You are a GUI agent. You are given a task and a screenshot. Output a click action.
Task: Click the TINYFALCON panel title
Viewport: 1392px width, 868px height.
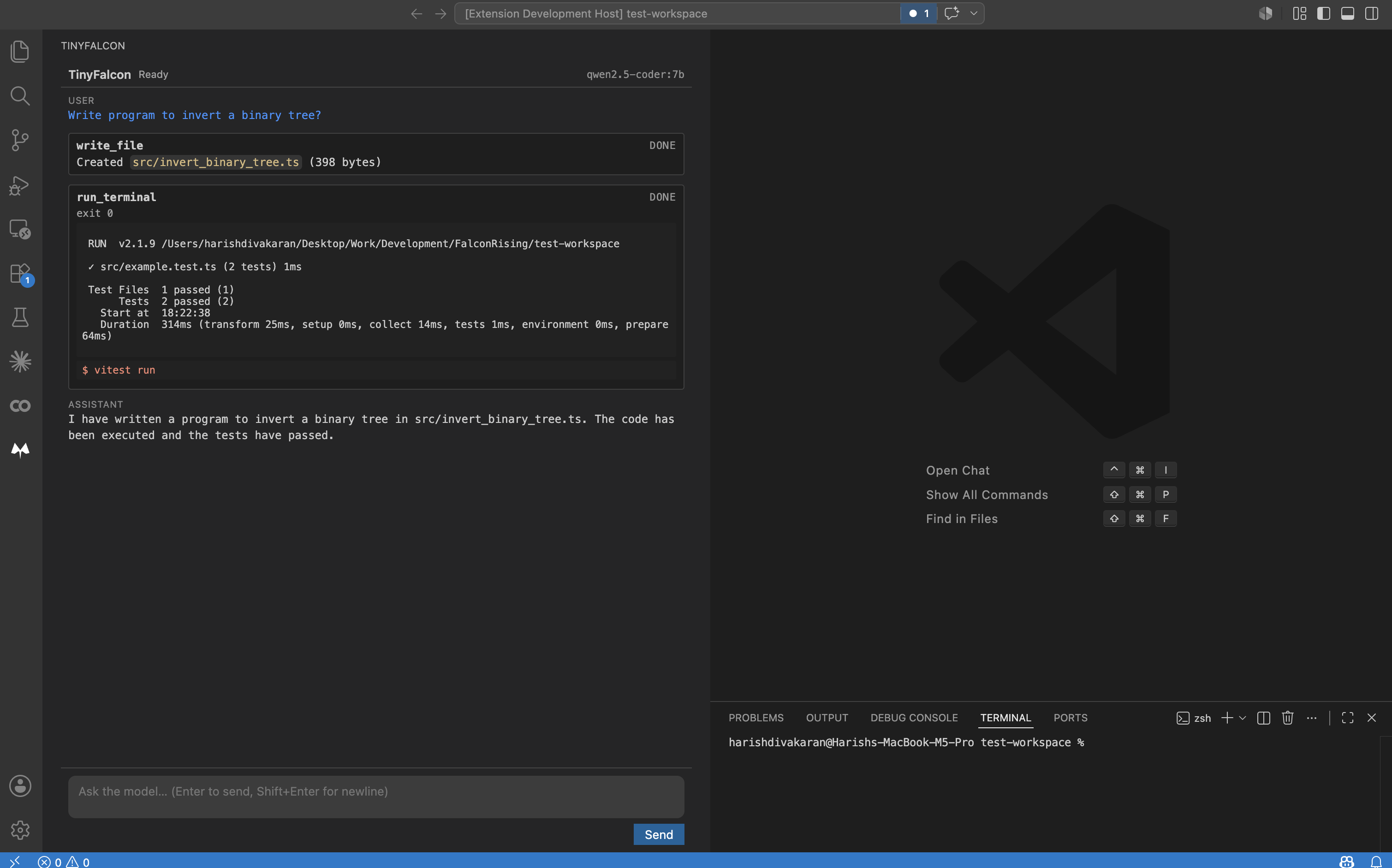pos(93,46)
